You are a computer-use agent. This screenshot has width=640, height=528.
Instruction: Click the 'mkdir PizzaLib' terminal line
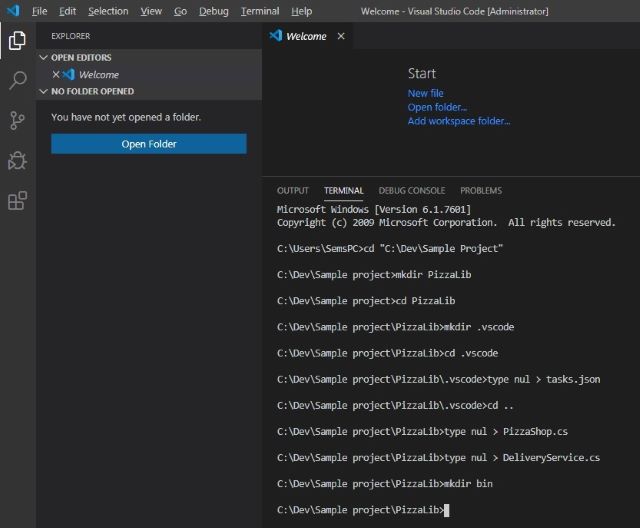(x=374, y=275)
